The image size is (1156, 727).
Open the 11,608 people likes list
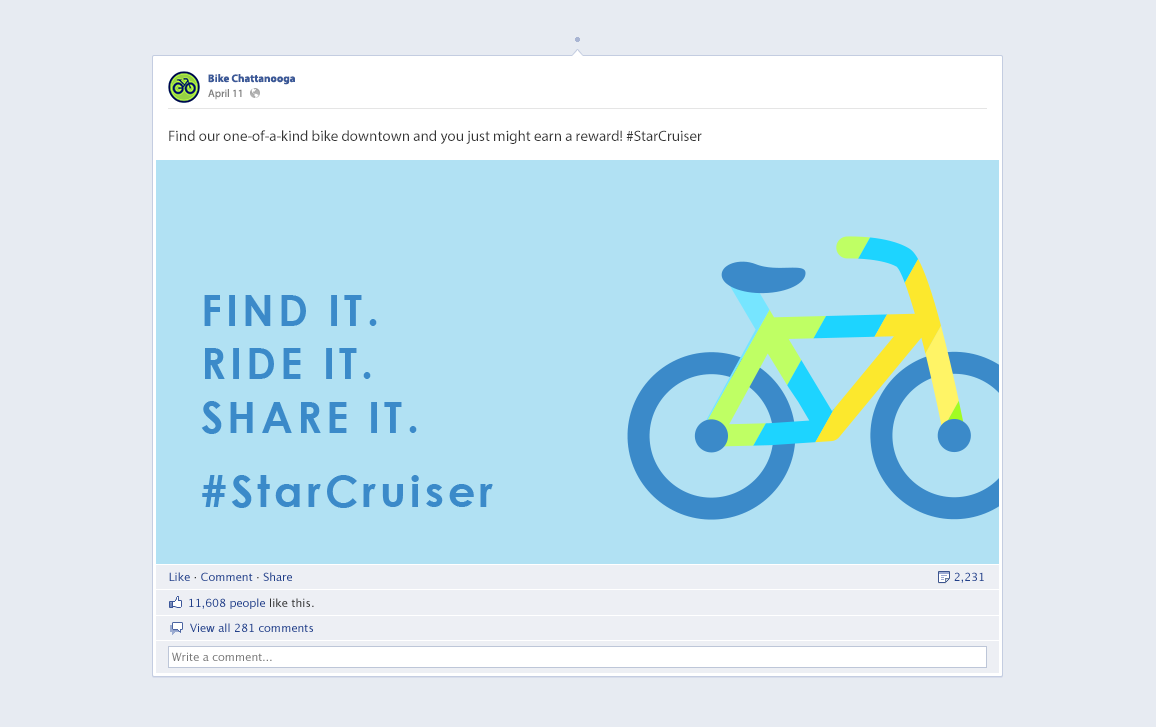pos(226,603)
